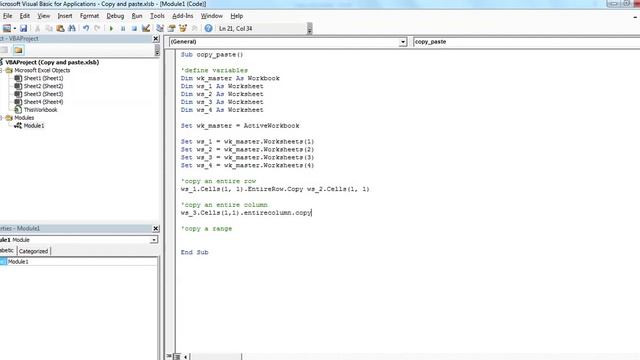Viewport: 640px width, 360px height.
Task: Click the Toolbox icon in the toolbar
Action: point(194,29)
